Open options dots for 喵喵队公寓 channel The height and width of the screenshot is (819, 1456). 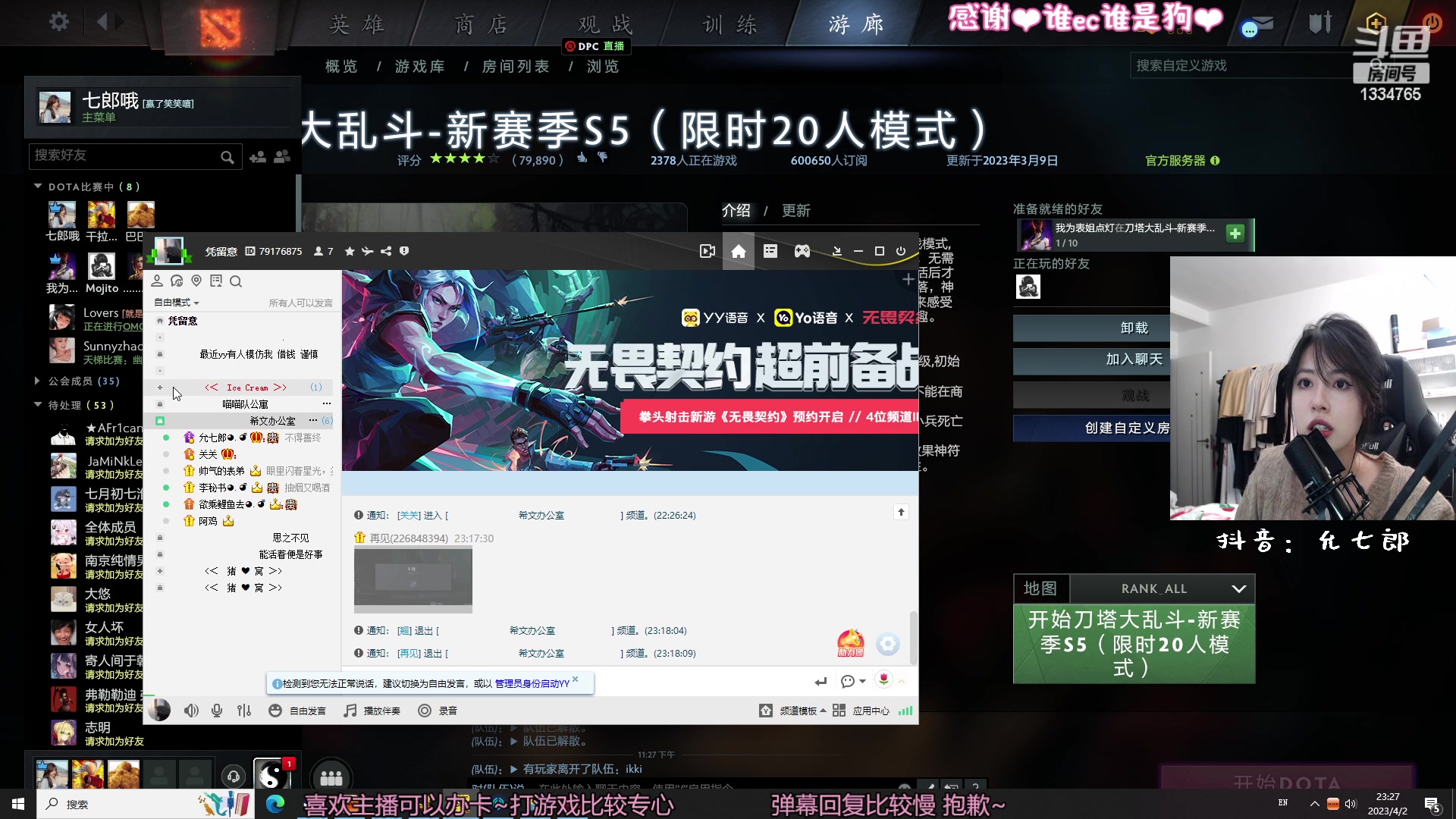tap(327, 403)
